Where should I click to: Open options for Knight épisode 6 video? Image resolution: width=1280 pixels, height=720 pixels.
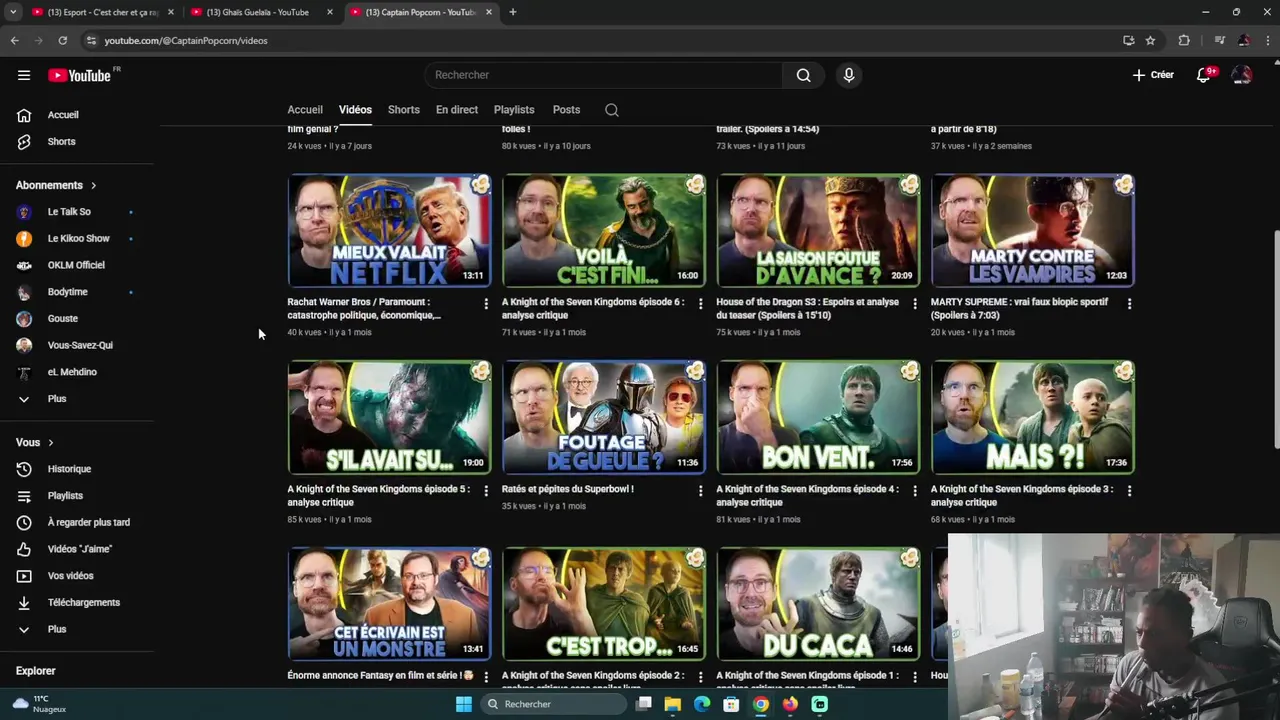(700, 303)
